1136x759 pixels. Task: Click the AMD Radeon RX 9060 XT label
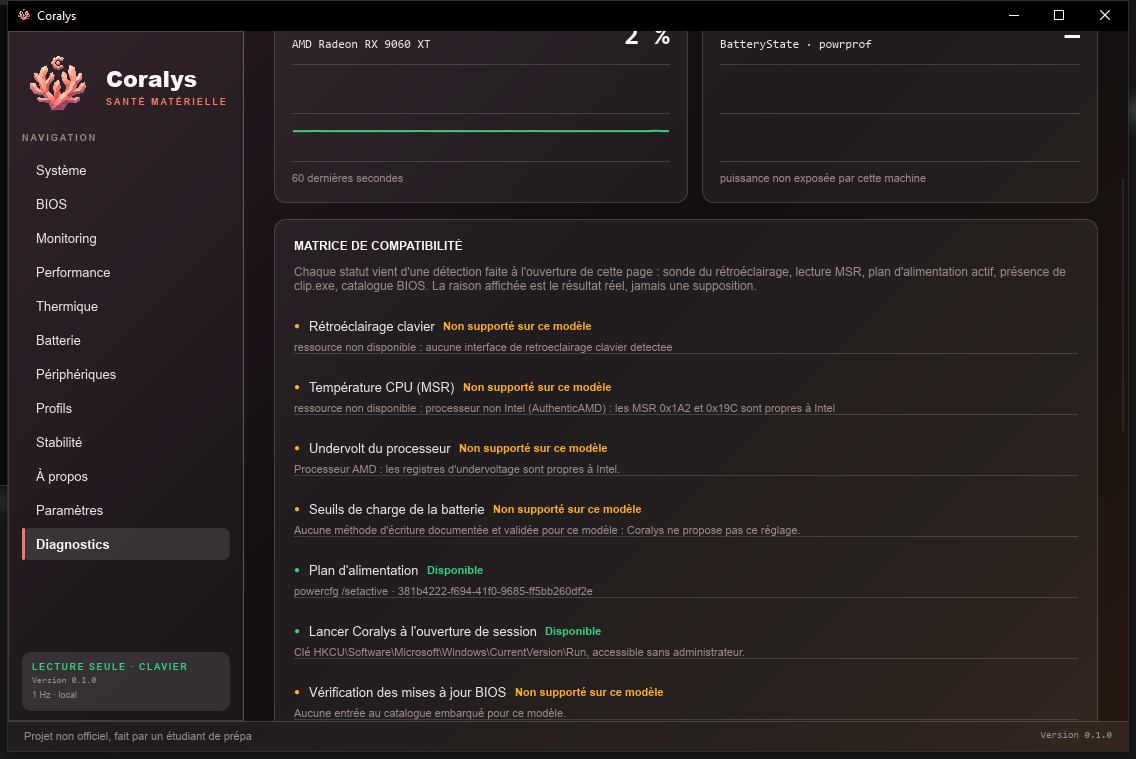click(x=361, y=44)
